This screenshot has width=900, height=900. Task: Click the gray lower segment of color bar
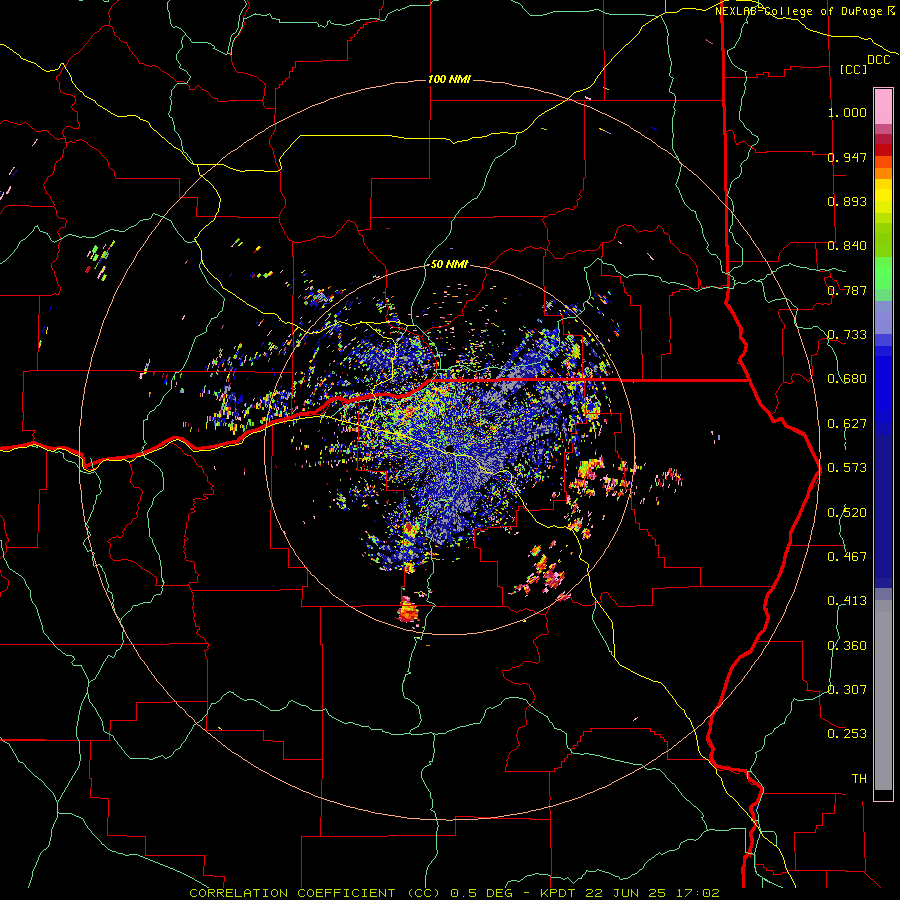click(x=883, y=695)
